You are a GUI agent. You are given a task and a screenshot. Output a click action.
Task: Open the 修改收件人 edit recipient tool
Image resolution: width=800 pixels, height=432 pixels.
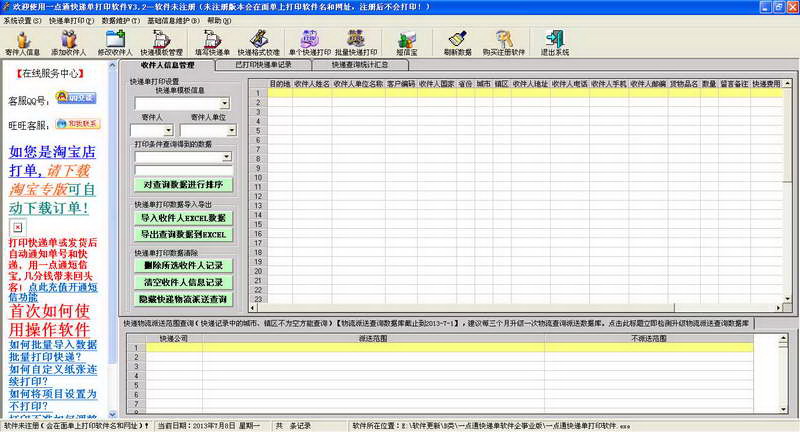(115, 43)
